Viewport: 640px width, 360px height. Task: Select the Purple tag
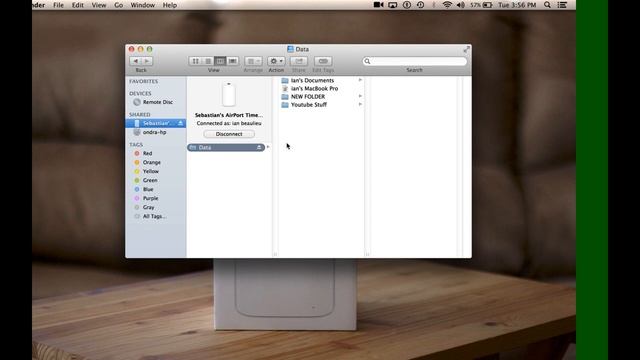150,198
